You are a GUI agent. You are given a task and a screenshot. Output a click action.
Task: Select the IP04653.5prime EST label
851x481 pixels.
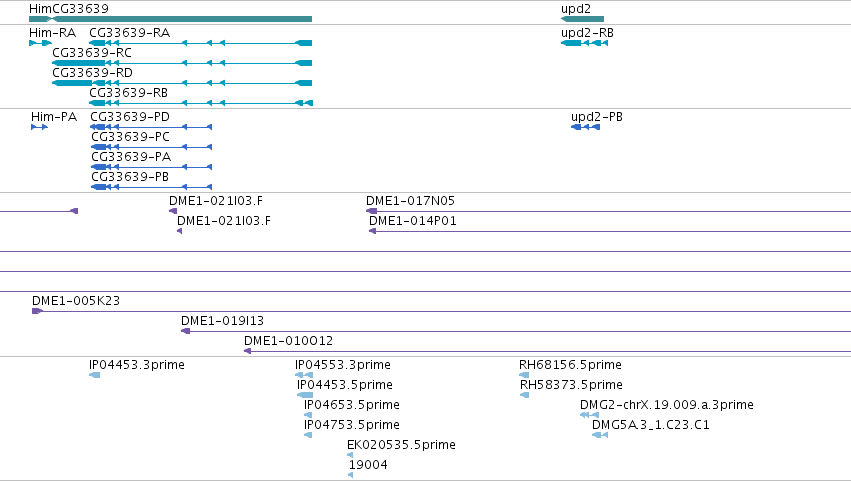click(x=352, y=405)
